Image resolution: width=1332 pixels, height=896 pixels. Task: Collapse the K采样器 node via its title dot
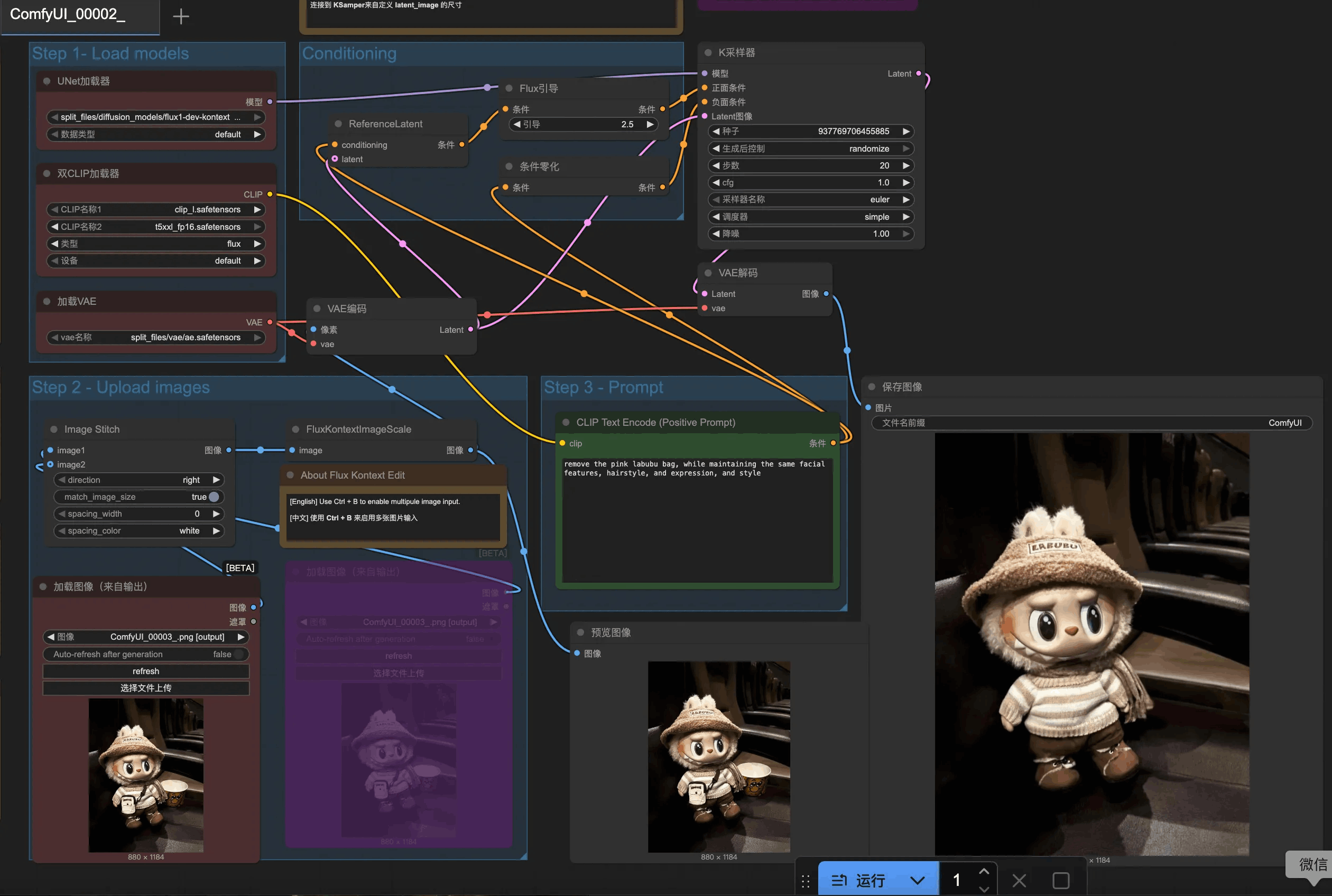click(708, 52)
